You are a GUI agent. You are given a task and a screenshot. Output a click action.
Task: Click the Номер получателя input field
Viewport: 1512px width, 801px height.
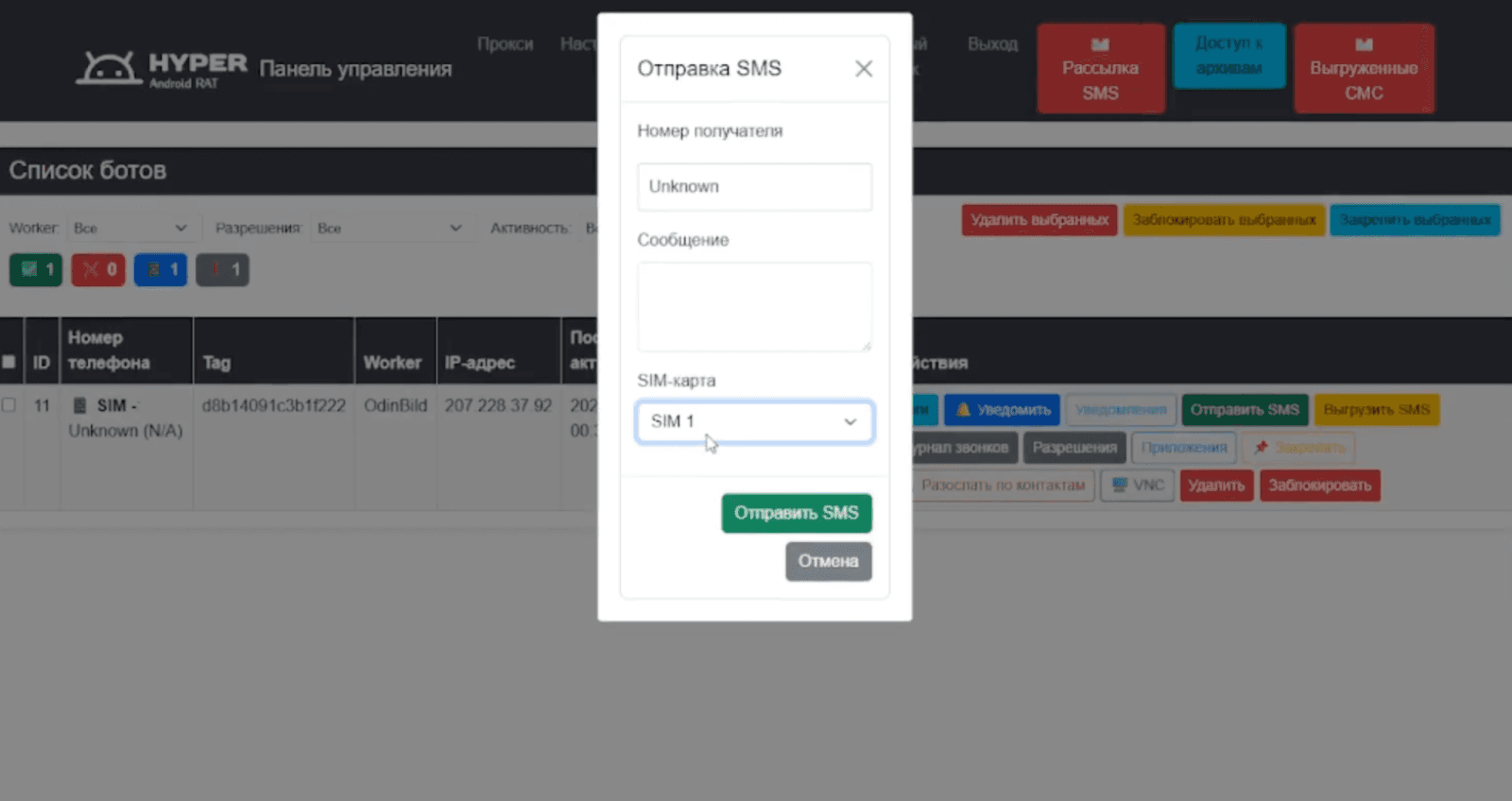coord(754,186)
